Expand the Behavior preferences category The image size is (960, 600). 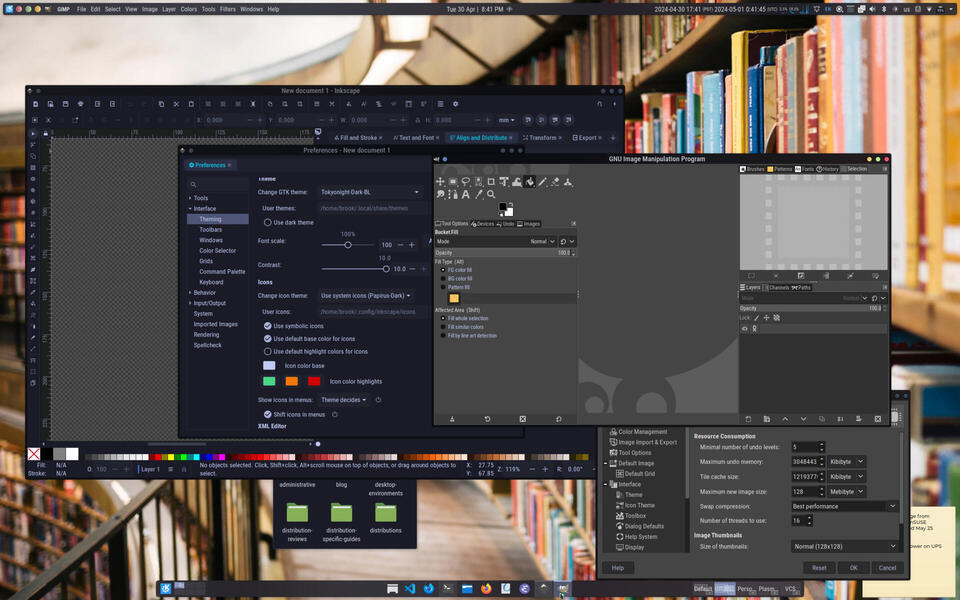click(190, 293)
